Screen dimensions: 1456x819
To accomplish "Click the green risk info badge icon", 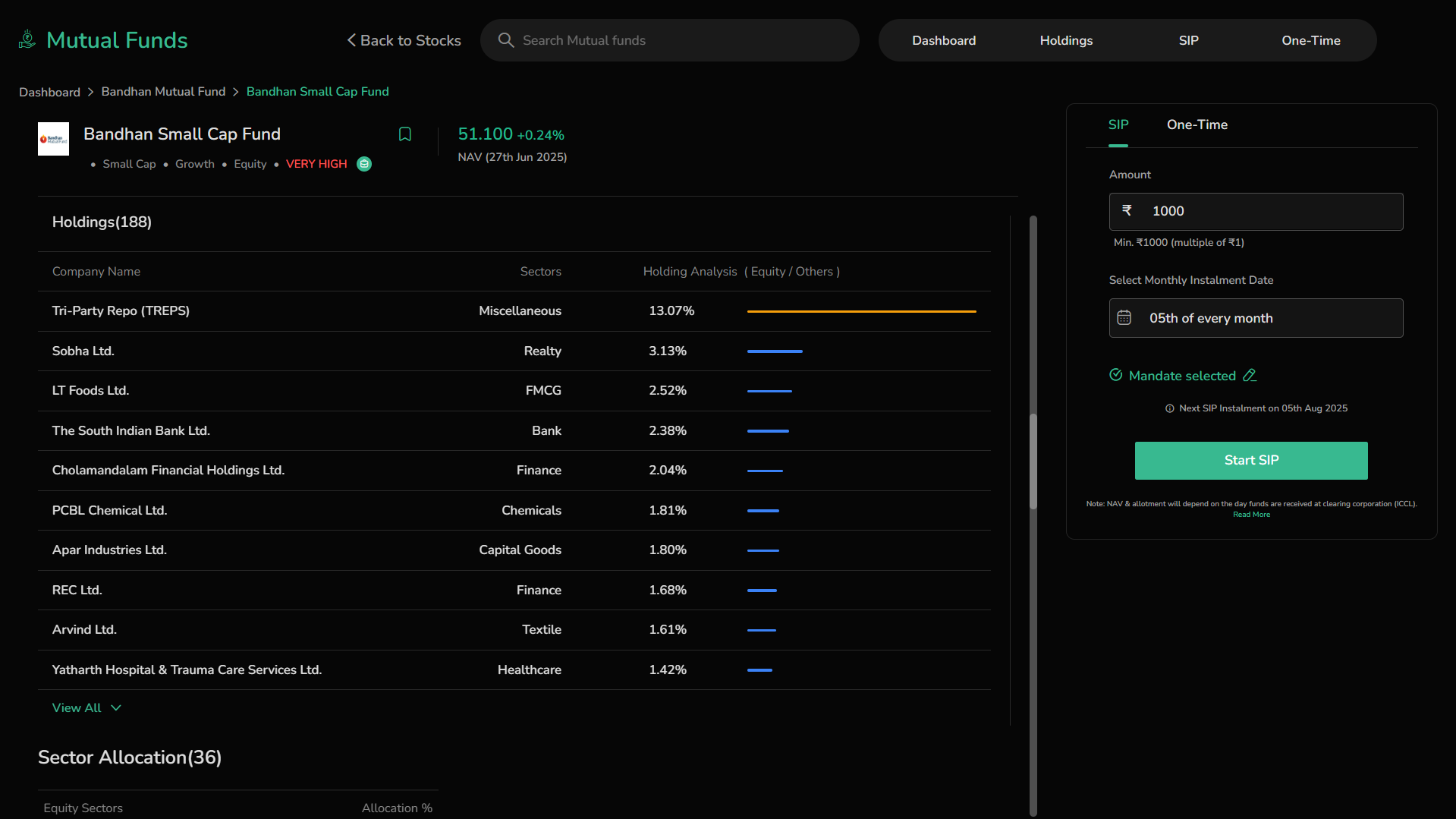I will [x=364, y=164].
